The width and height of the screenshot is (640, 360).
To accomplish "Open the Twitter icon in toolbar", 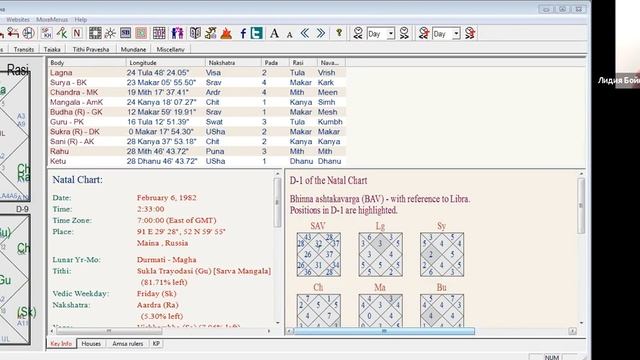I will (x=257, y=33).
